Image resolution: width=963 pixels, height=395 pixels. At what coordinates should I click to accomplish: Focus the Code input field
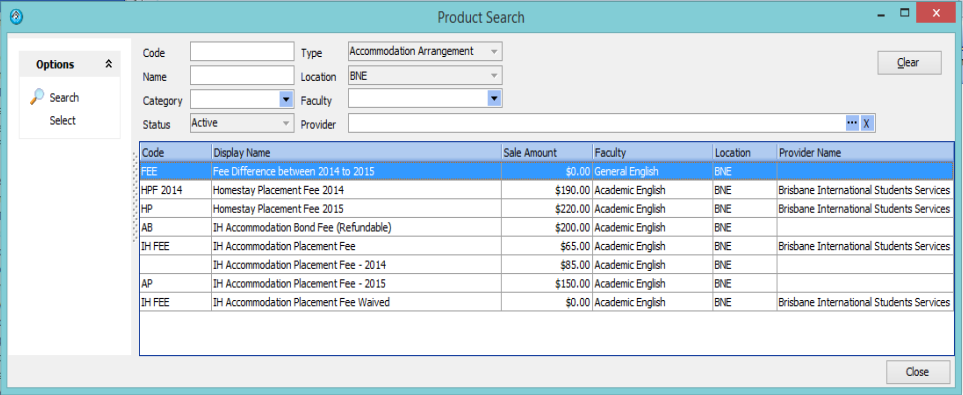click(242, 52)
